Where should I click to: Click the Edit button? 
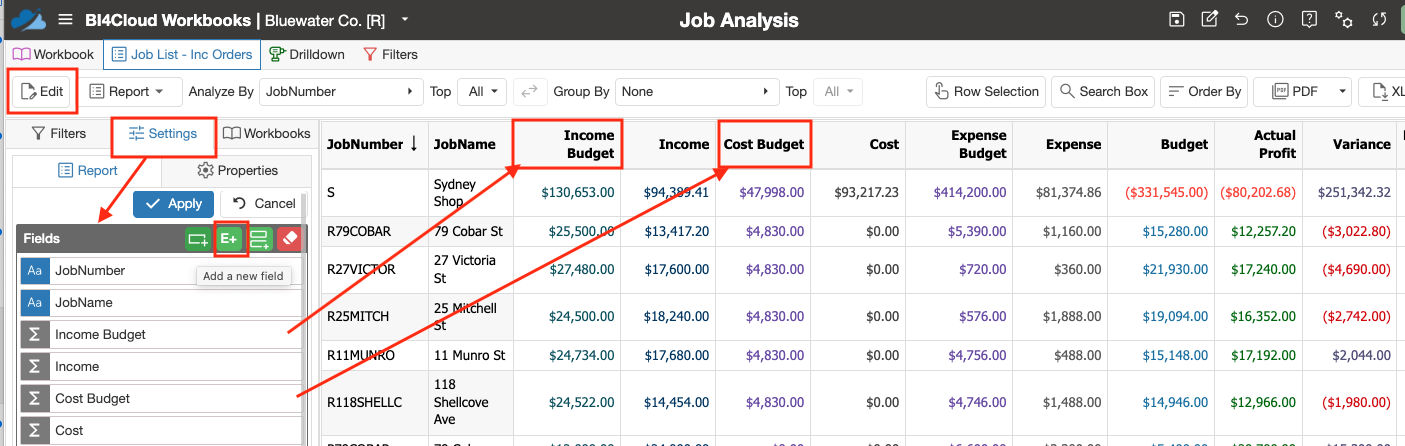(42, 91)
